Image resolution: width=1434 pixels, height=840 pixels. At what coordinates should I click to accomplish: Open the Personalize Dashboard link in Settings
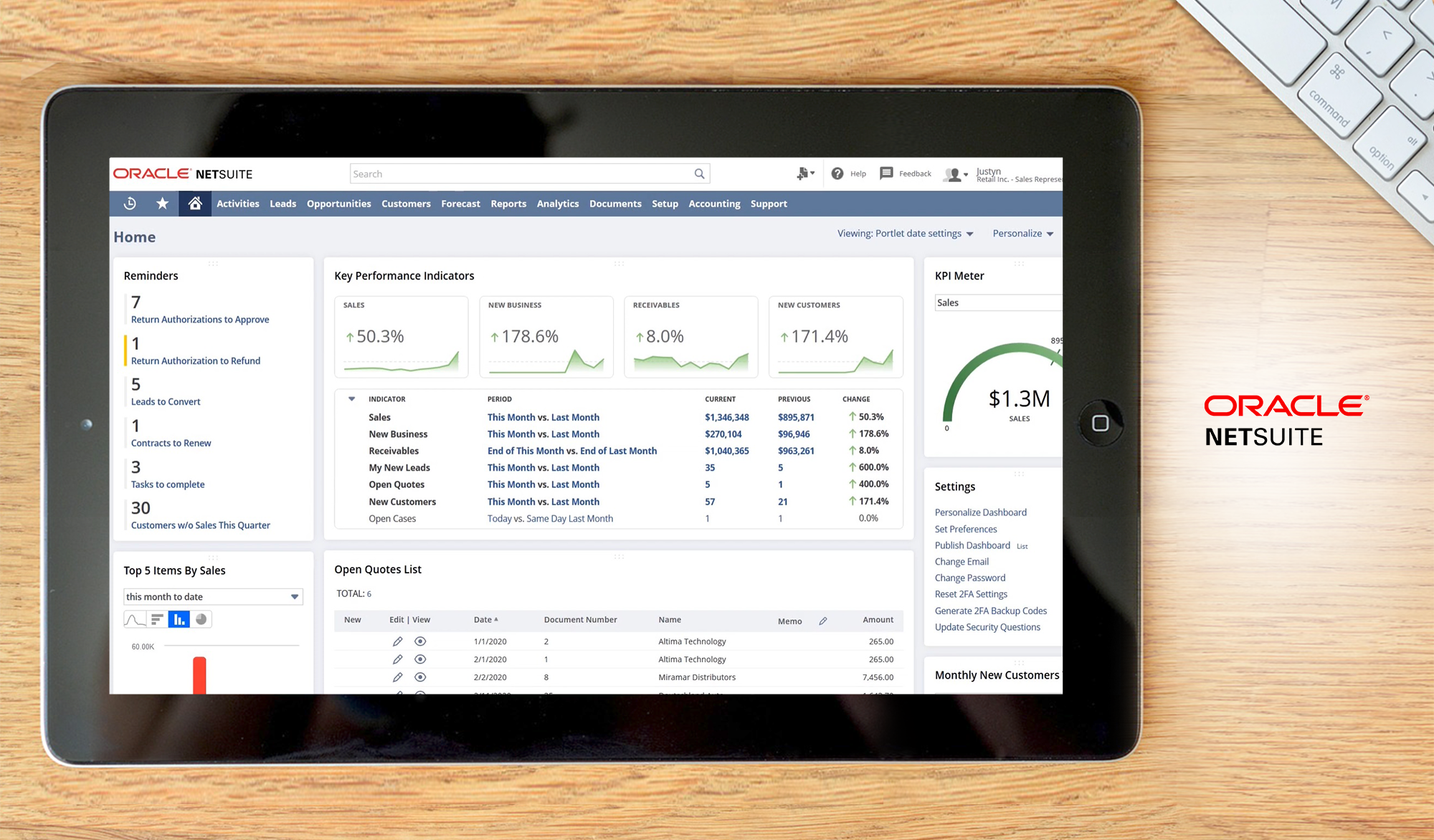point(980,512)
